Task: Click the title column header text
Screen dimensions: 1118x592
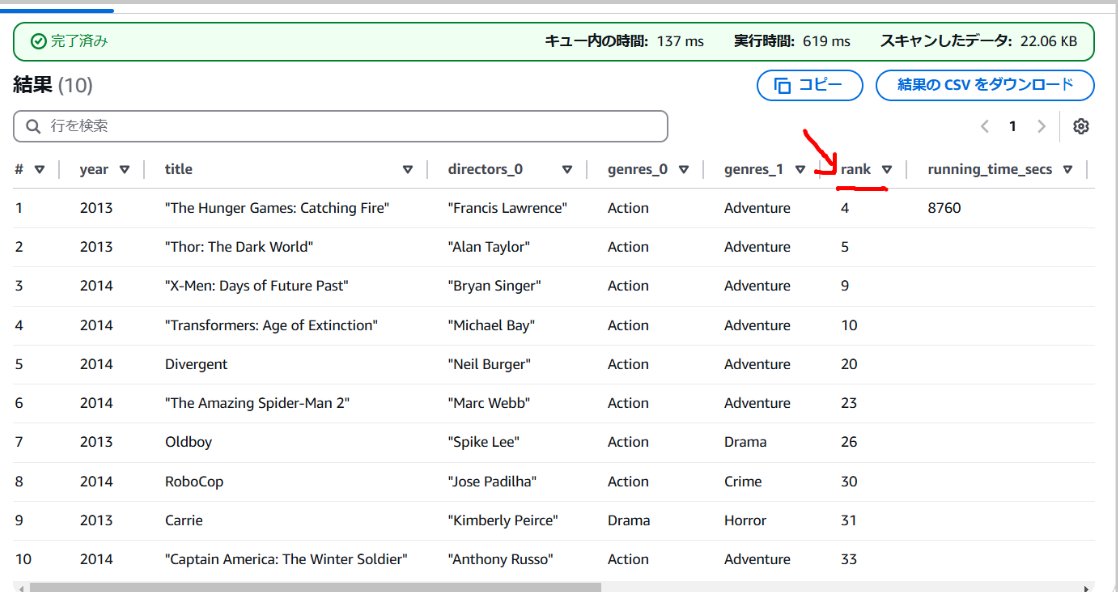Action: pos(178,170)
